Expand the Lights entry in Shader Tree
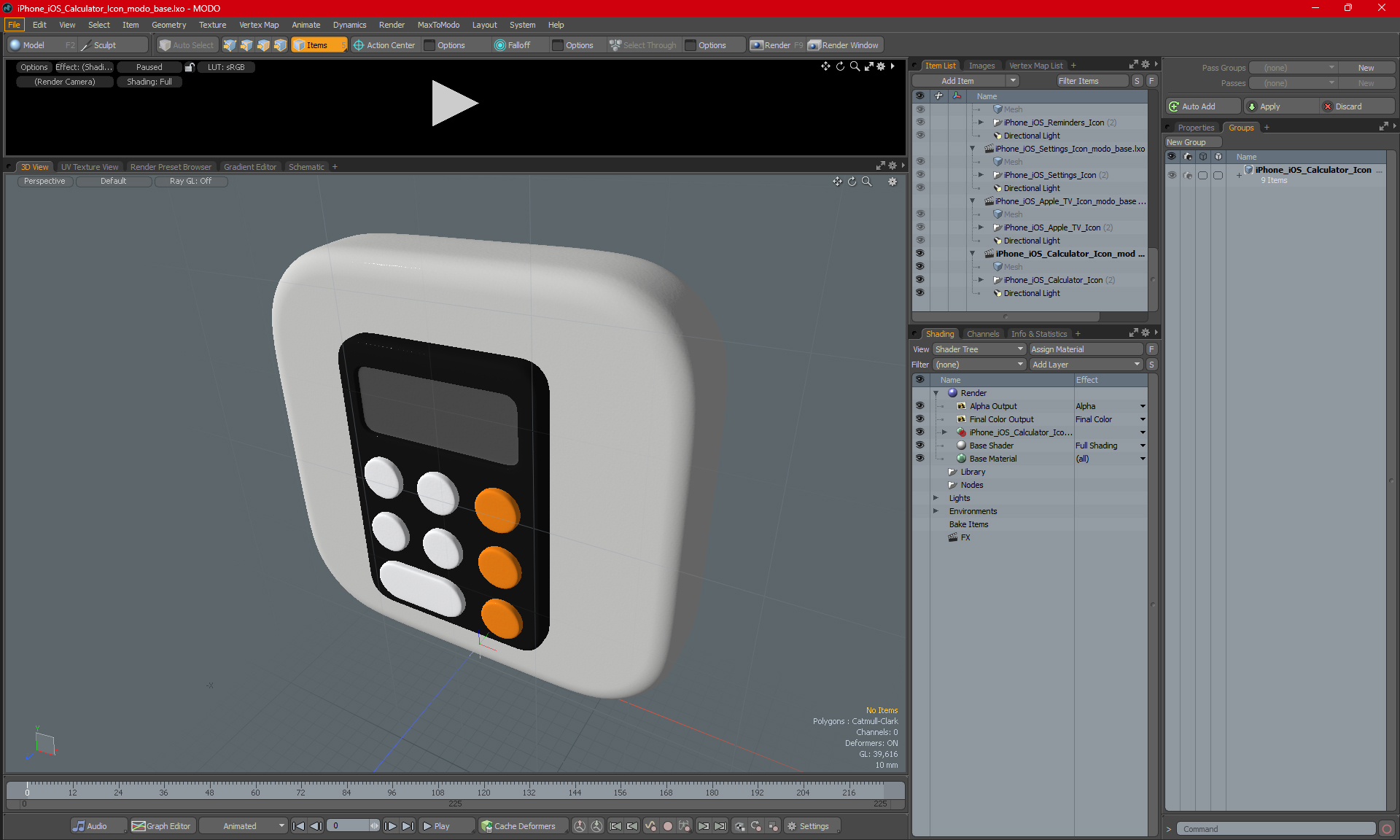This screenshot has height=840, width=1400. (x=936, y=498)
